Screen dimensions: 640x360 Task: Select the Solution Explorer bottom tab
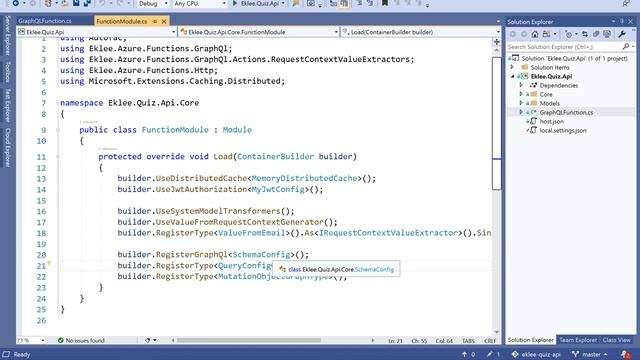[x=530, y=340]
